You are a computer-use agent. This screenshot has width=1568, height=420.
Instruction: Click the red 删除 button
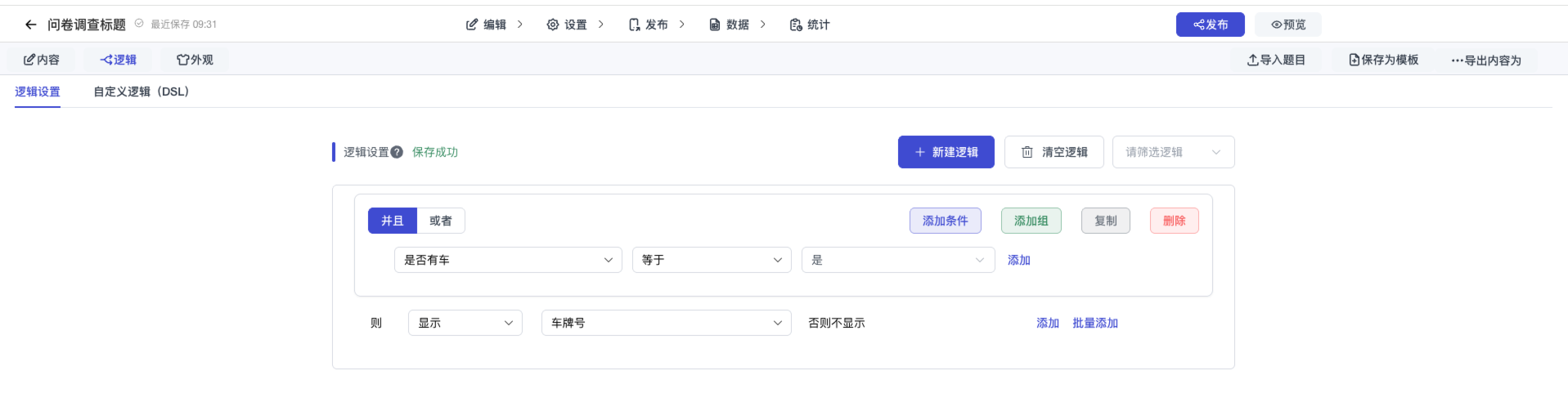tap(1174, 221)
